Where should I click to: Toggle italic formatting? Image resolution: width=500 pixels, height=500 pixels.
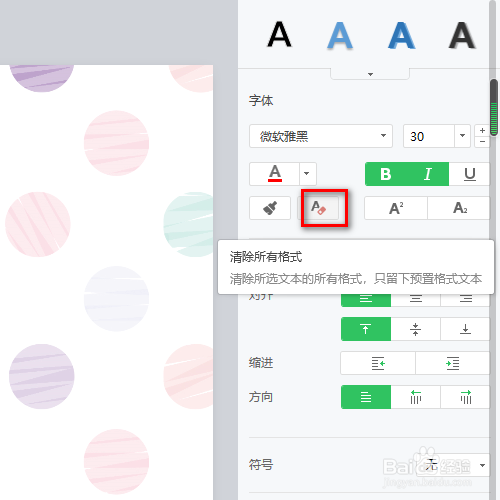428,174
